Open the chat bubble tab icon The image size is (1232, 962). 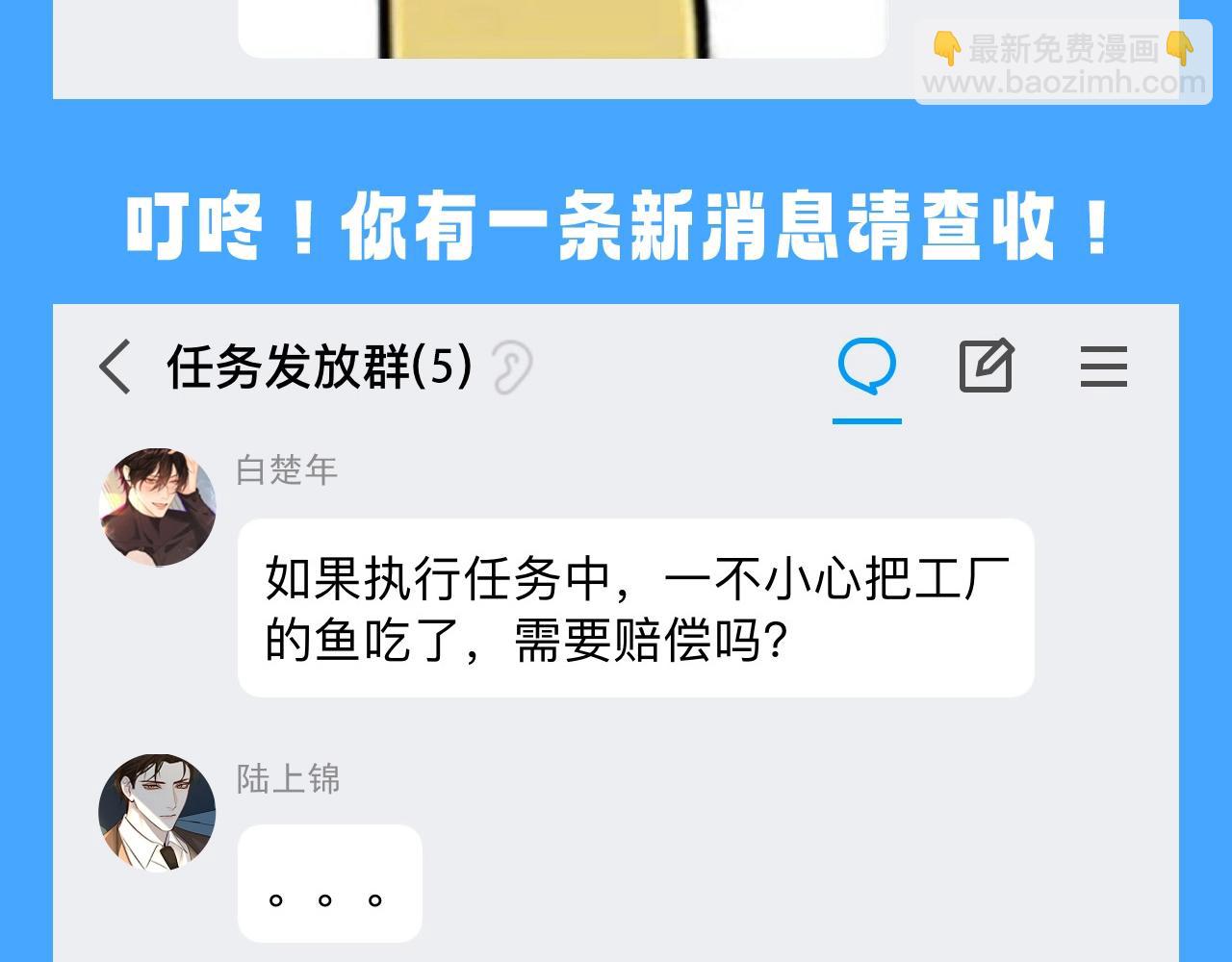(866, 367)
